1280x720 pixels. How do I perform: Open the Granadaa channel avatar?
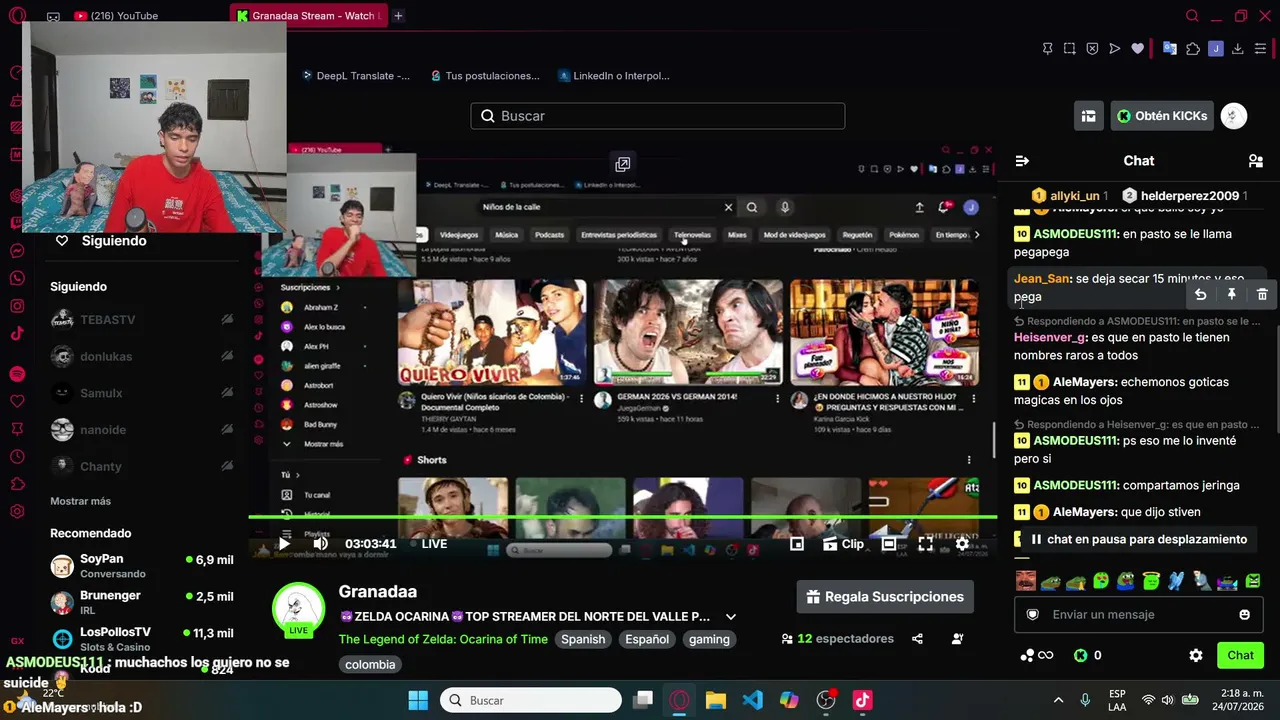(x=298, y=610)
